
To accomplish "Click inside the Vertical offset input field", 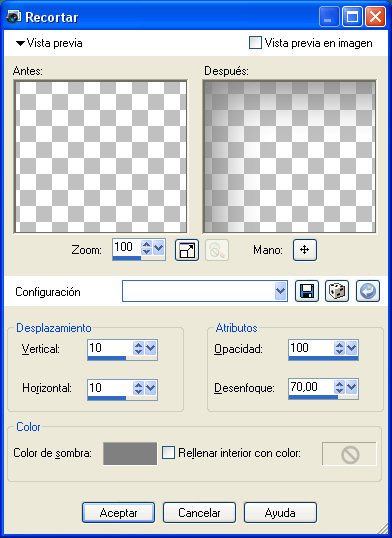I will coord(110,348).
